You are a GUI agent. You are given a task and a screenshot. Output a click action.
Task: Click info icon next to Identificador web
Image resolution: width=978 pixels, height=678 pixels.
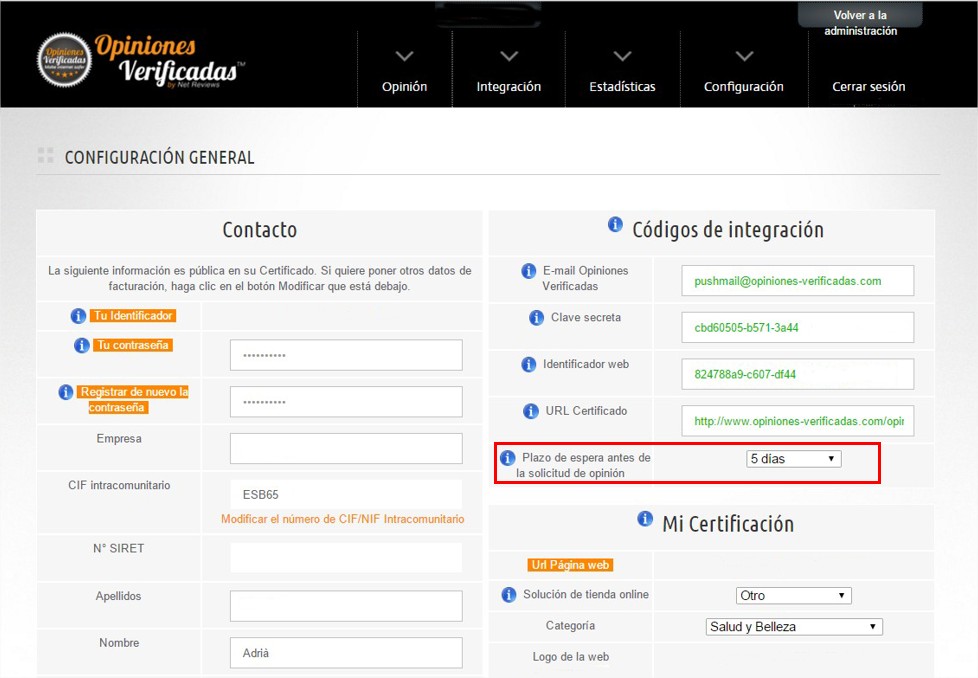tap(528, 364)
